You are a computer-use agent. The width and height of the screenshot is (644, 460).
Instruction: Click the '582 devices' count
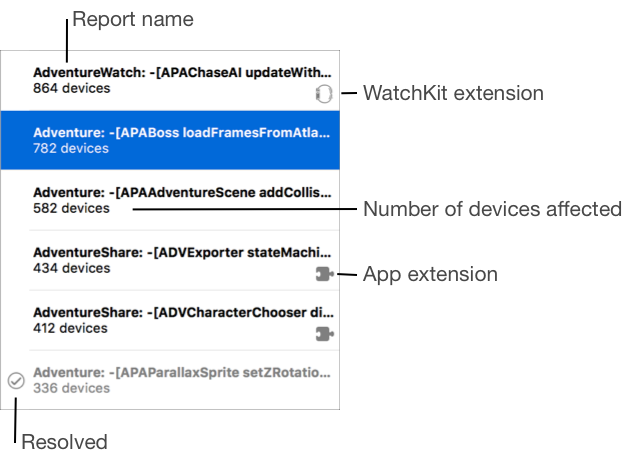(71, 208)
